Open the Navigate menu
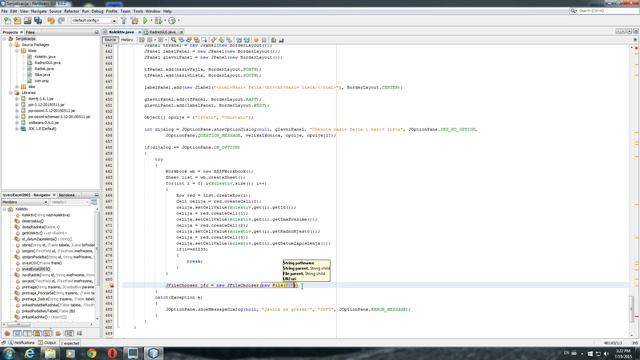This screenshot has width=640, height=360. [x=39, y=11]
